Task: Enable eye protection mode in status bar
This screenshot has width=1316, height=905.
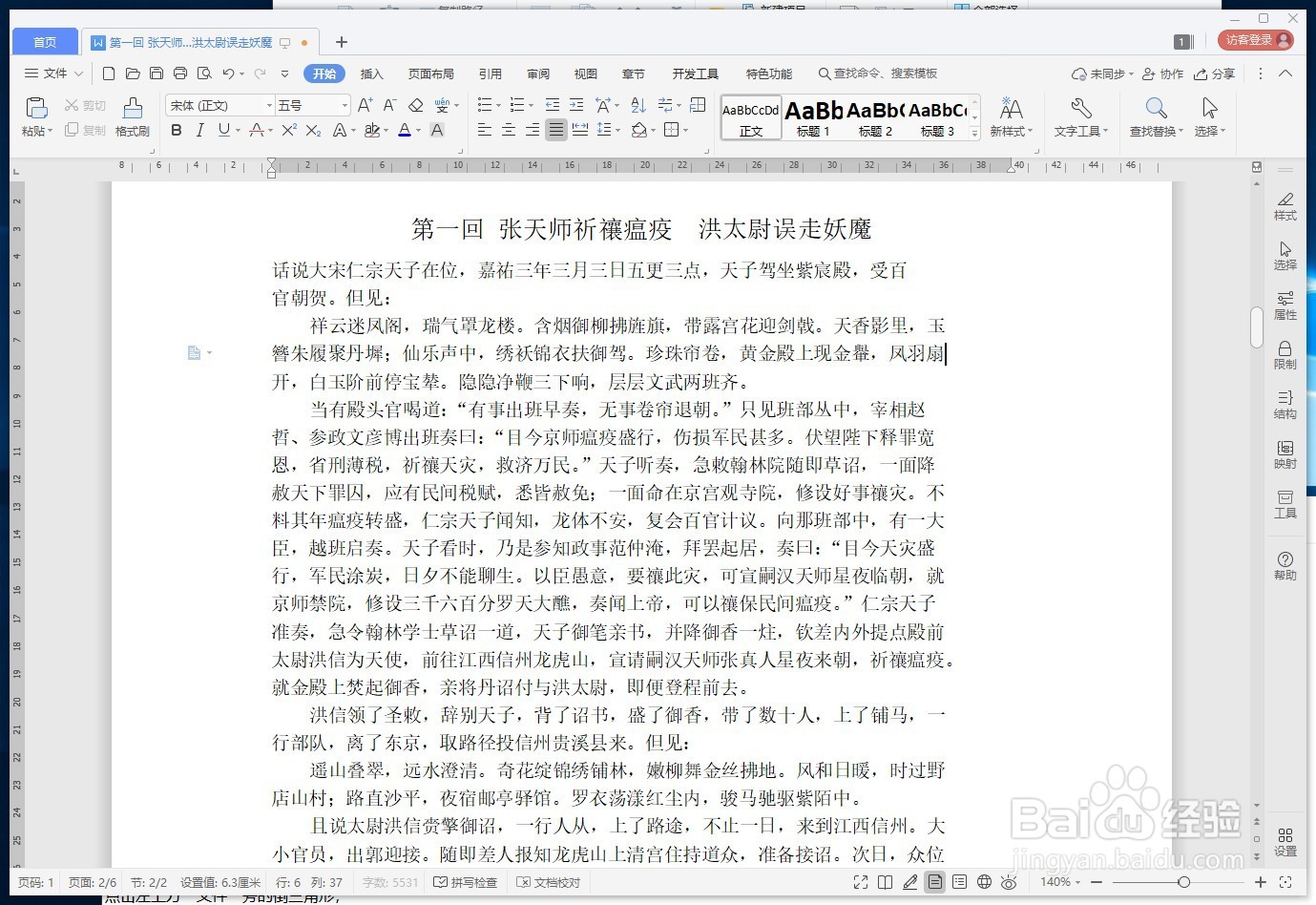Action: 1009,882
